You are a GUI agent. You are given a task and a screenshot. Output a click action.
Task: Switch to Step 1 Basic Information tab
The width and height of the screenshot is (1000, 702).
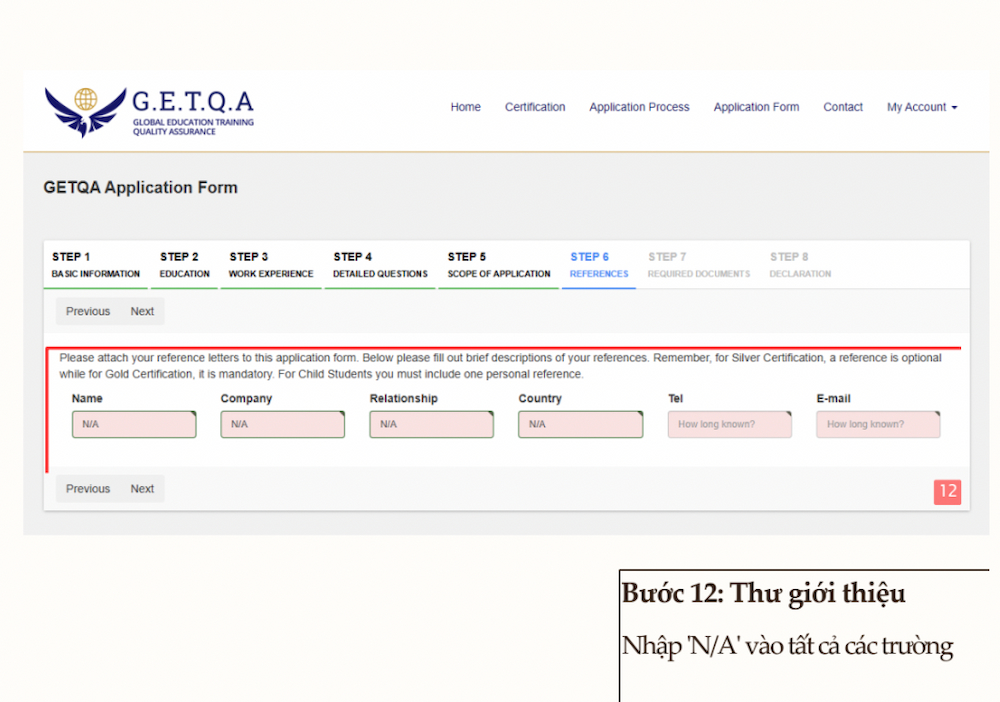pos(96,265)
